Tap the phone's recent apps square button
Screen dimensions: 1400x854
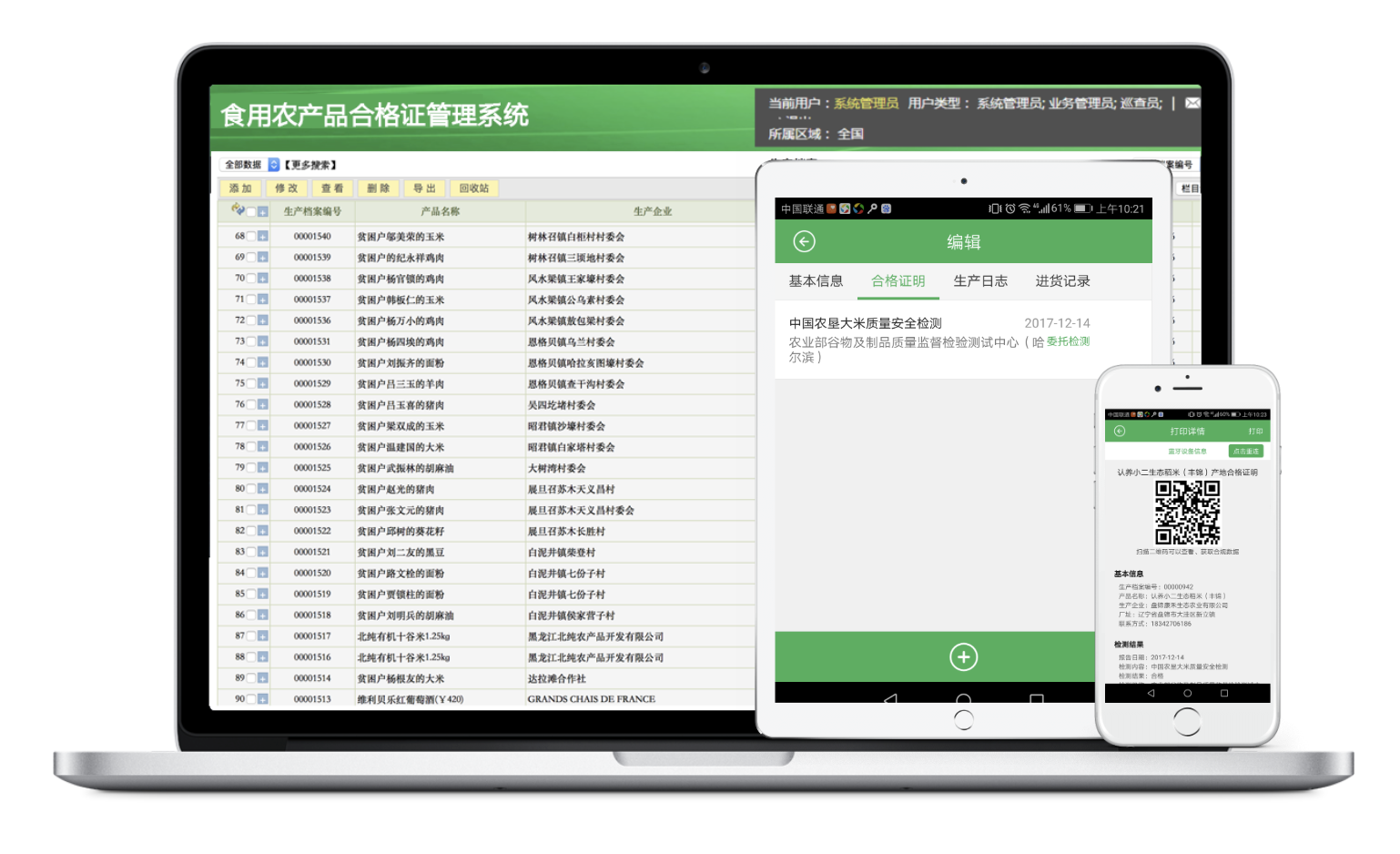point(1223,693)
